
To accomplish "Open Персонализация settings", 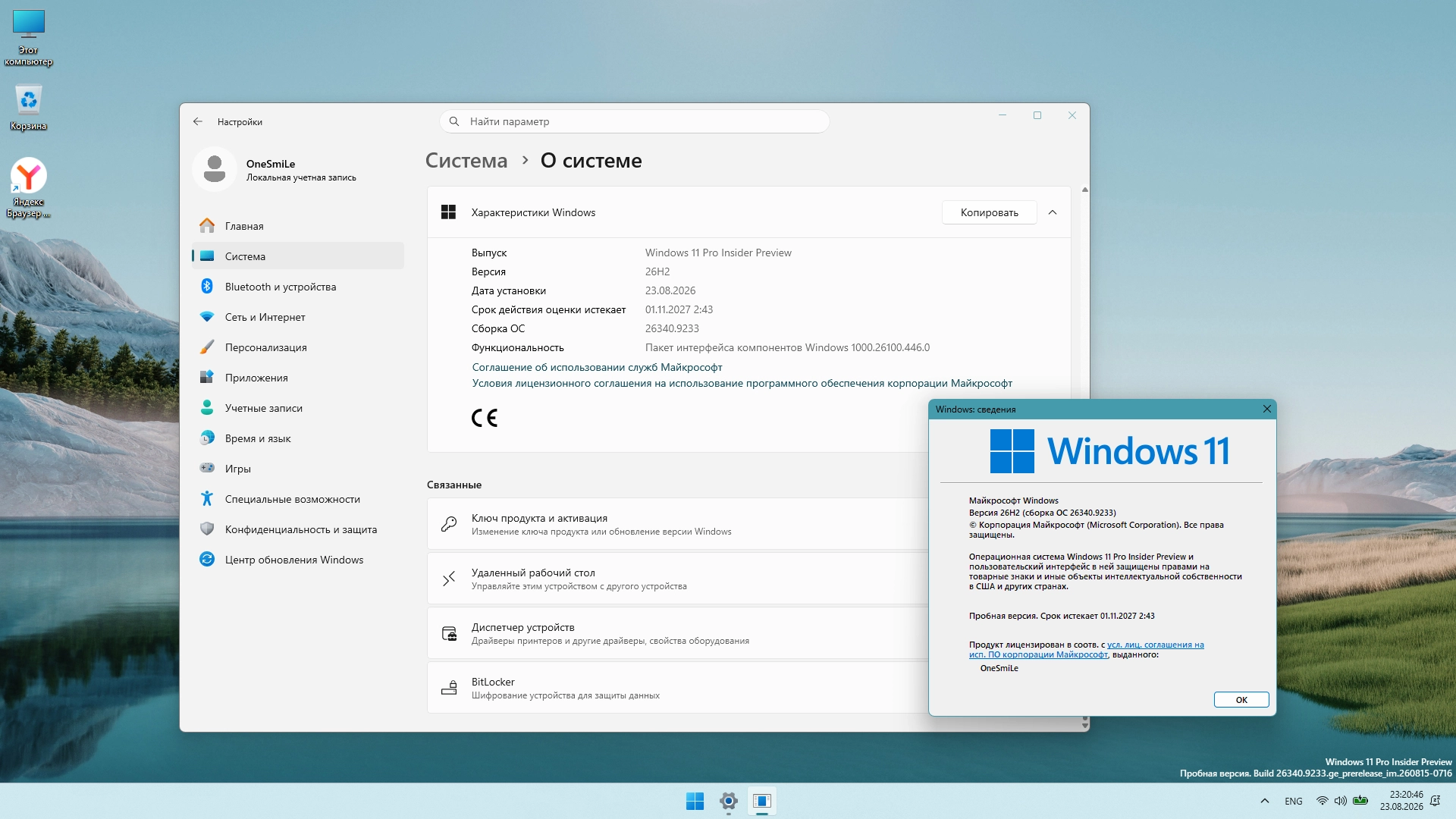I will [298, 347].
